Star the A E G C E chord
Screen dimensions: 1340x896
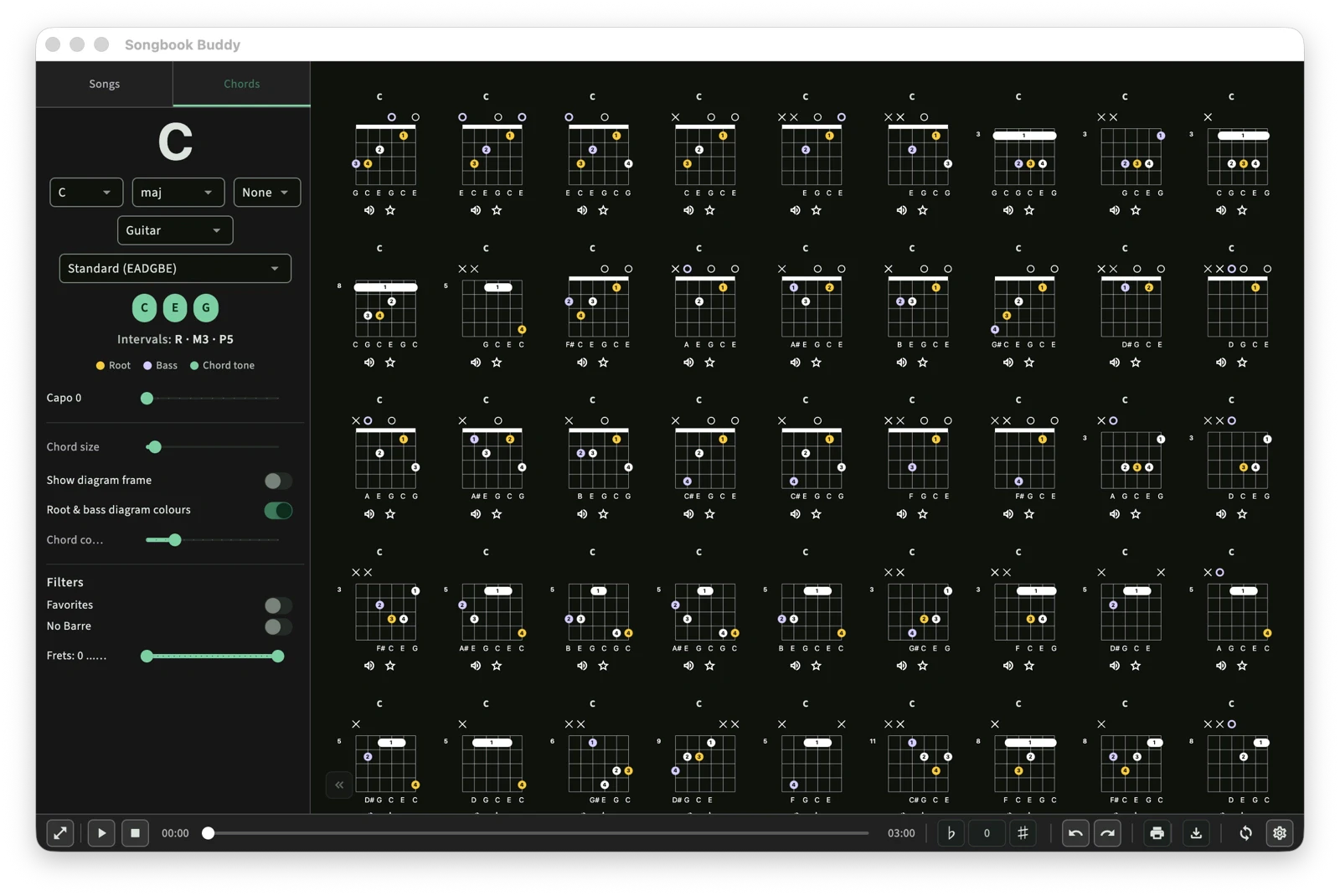click(x=709, y=363)
